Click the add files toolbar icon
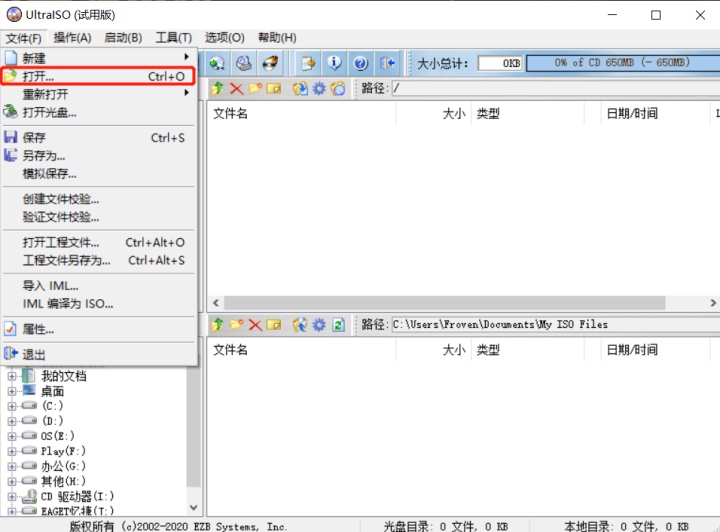720x532 pixels. pyautogui.click(x=308, y=62)
